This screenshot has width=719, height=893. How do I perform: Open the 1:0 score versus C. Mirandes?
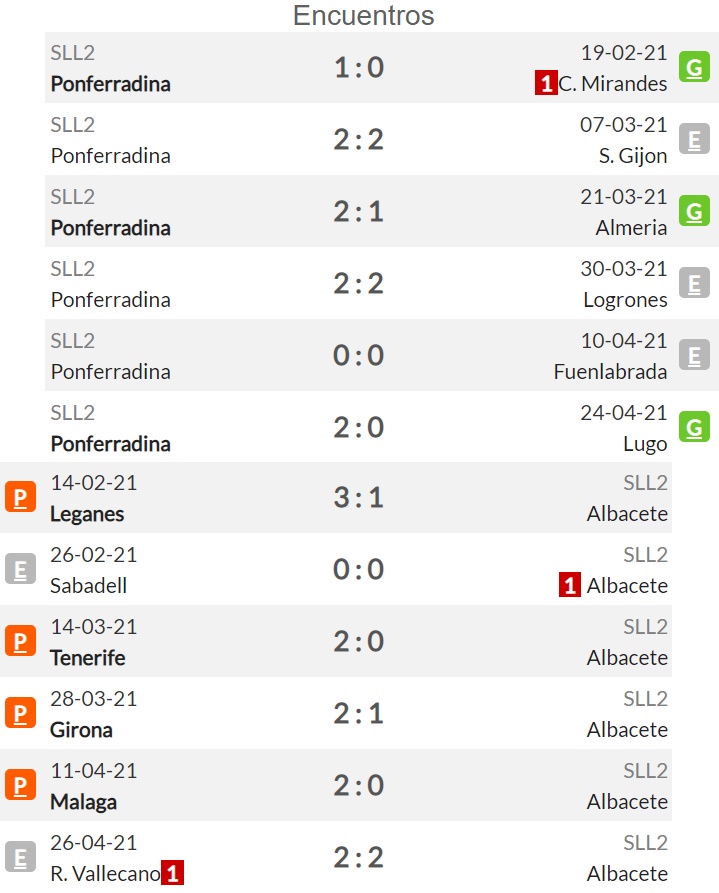(x=359, y=67)
